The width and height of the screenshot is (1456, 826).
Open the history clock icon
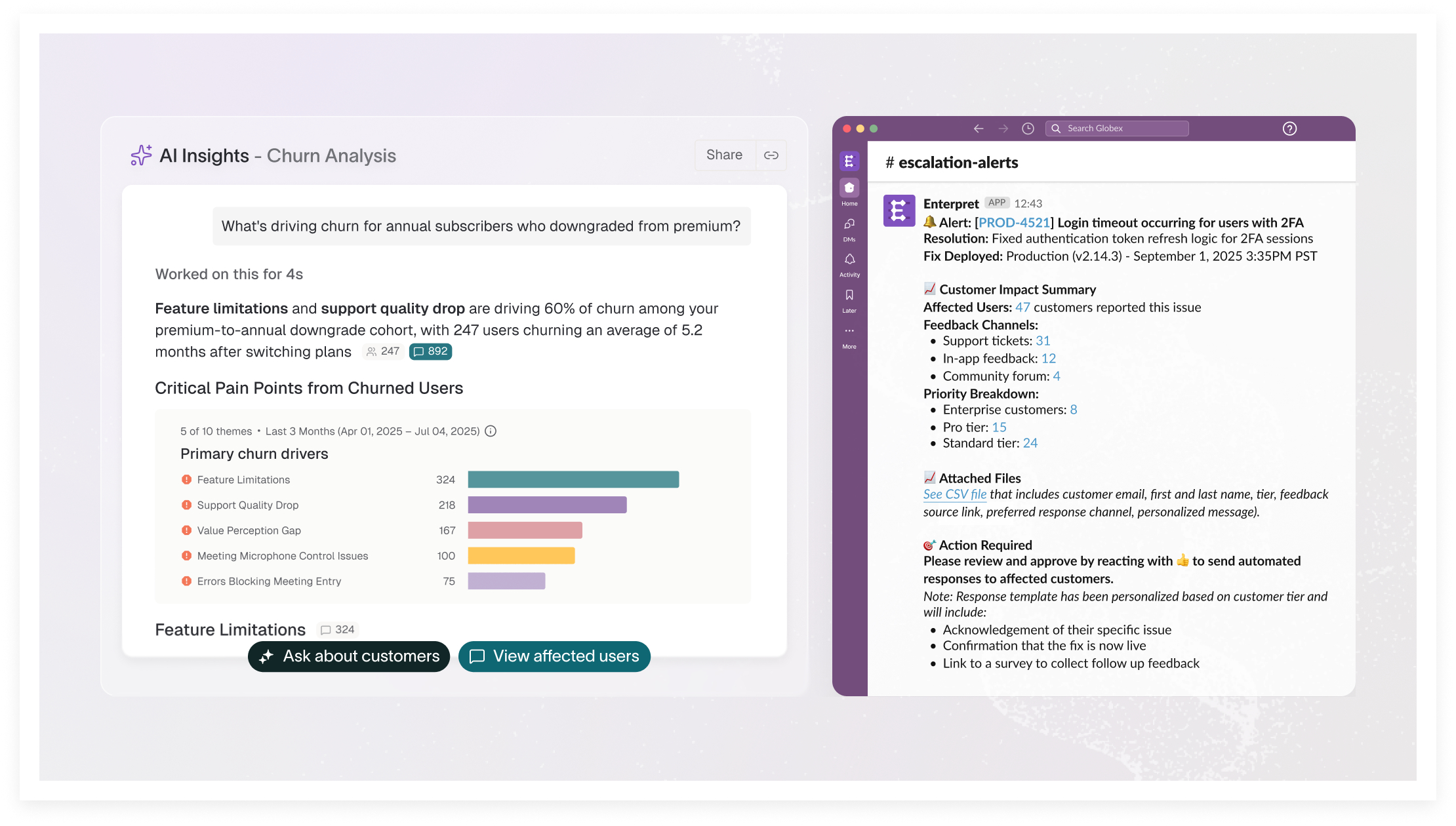coord(1028,128)
